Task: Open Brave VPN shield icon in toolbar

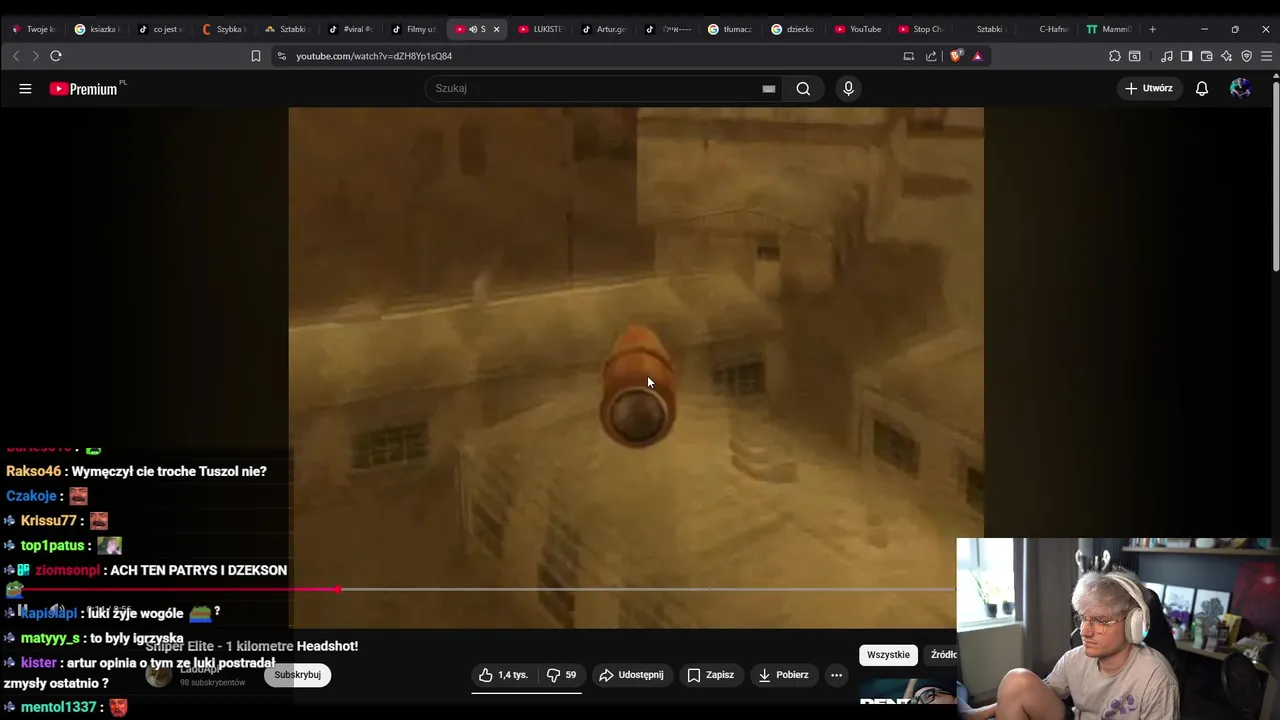Action: pyautogui.click(x=1246, y=56)
